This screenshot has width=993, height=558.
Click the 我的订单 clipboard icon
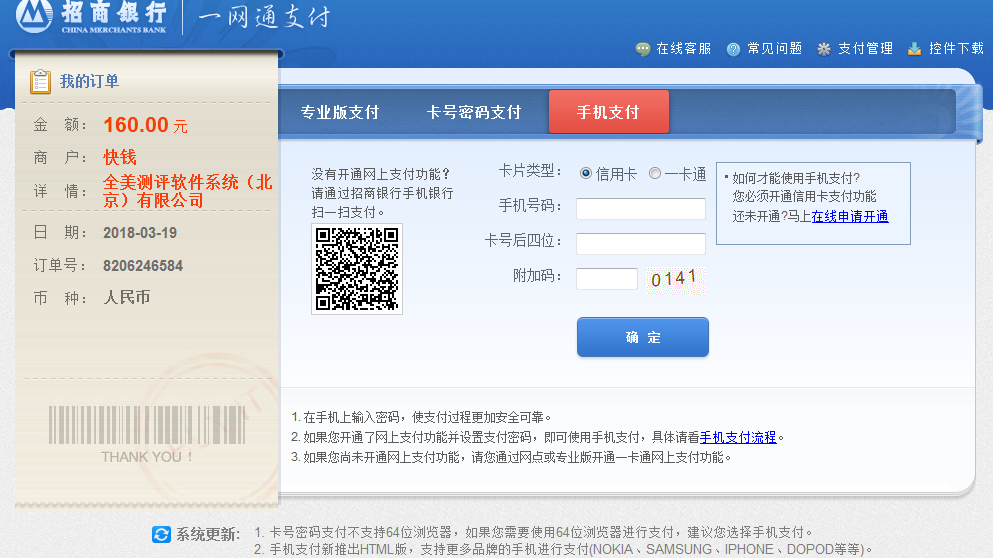41,81
